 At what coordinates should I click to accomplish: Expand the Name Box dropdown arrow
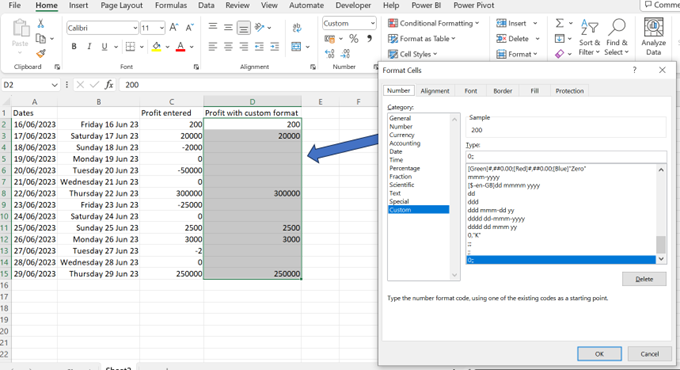54,85
